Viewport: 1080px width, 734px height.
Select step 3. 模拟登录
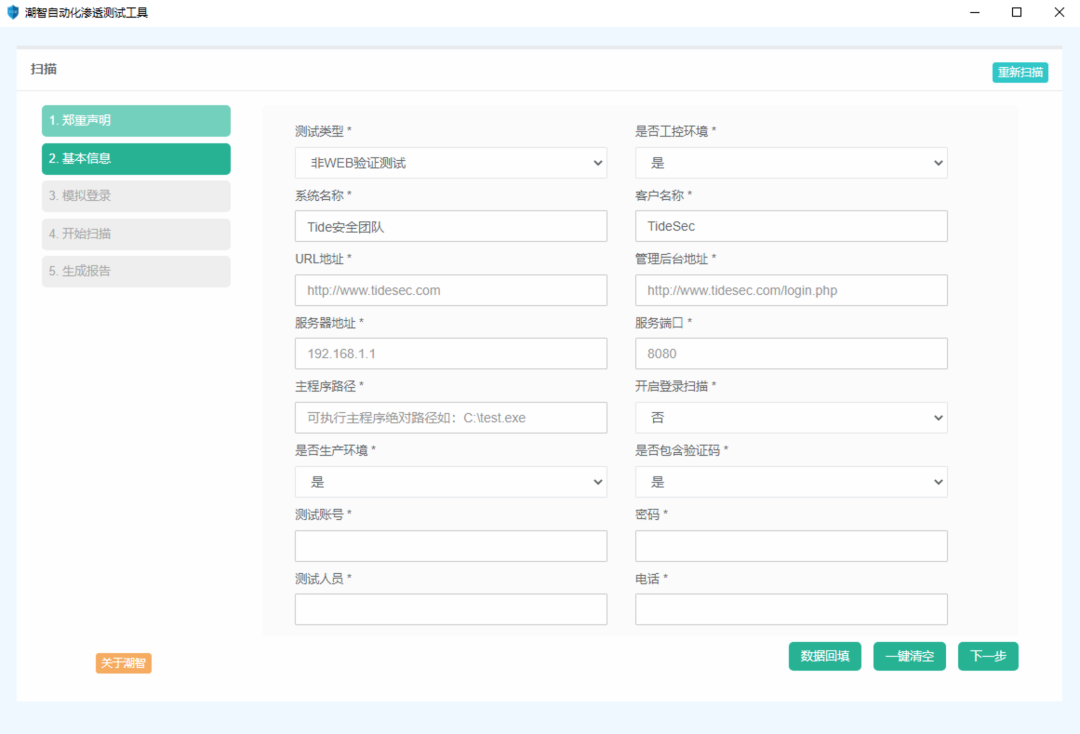click(136, 196)
